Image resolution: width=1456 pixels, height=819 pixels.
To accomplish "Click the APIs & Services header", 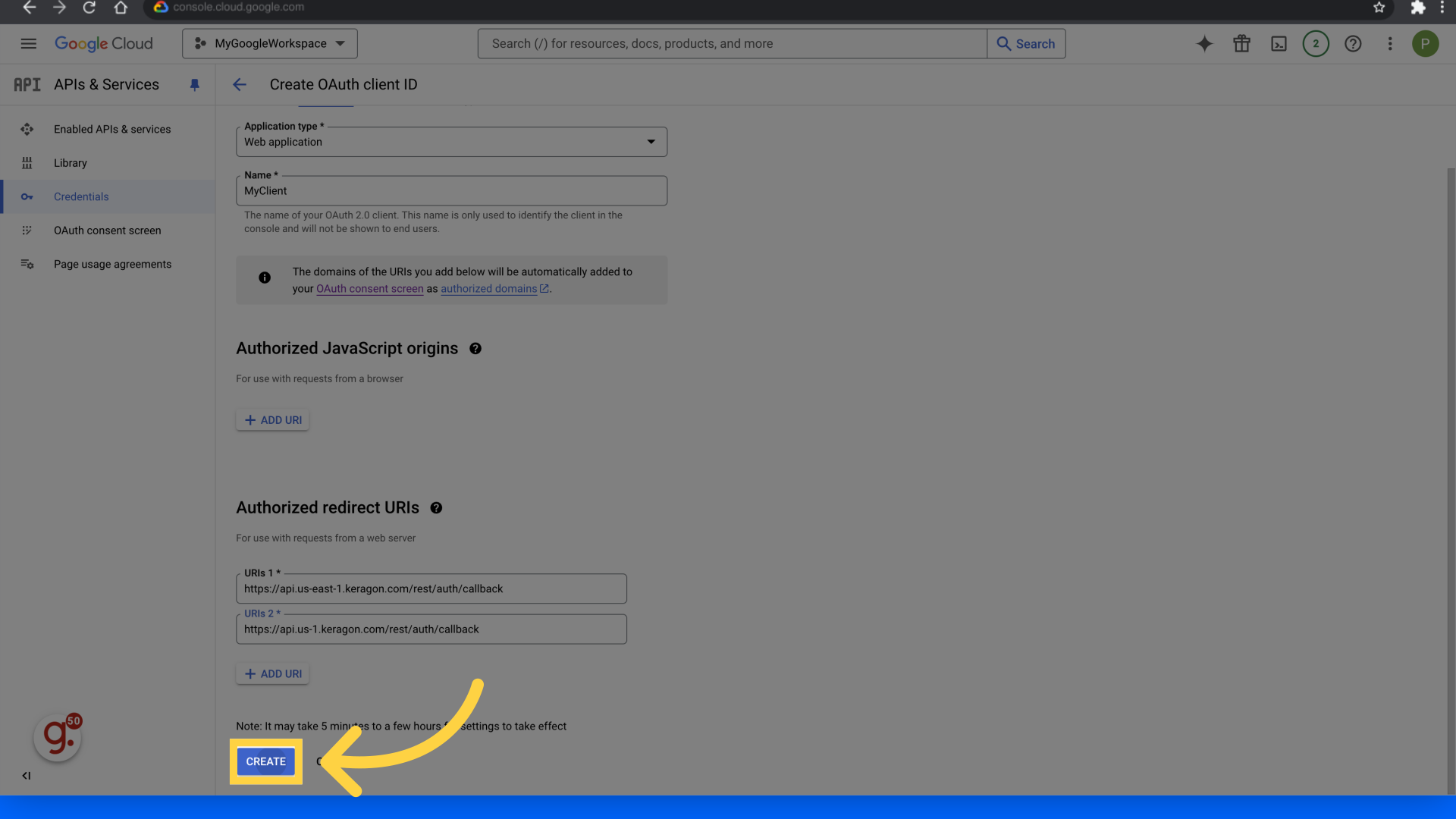I will click(106, 85).
